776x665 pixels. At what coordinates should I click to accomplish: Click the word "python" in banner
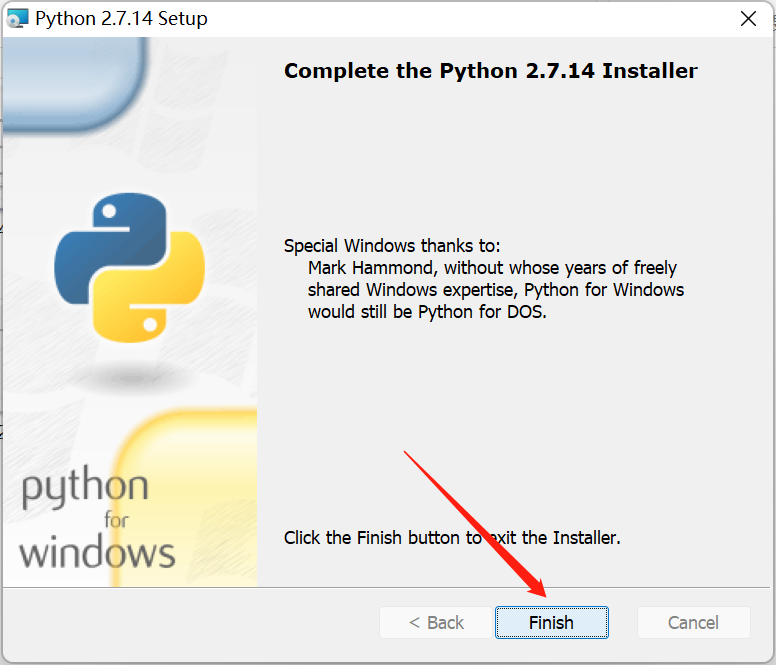point(85,490)
